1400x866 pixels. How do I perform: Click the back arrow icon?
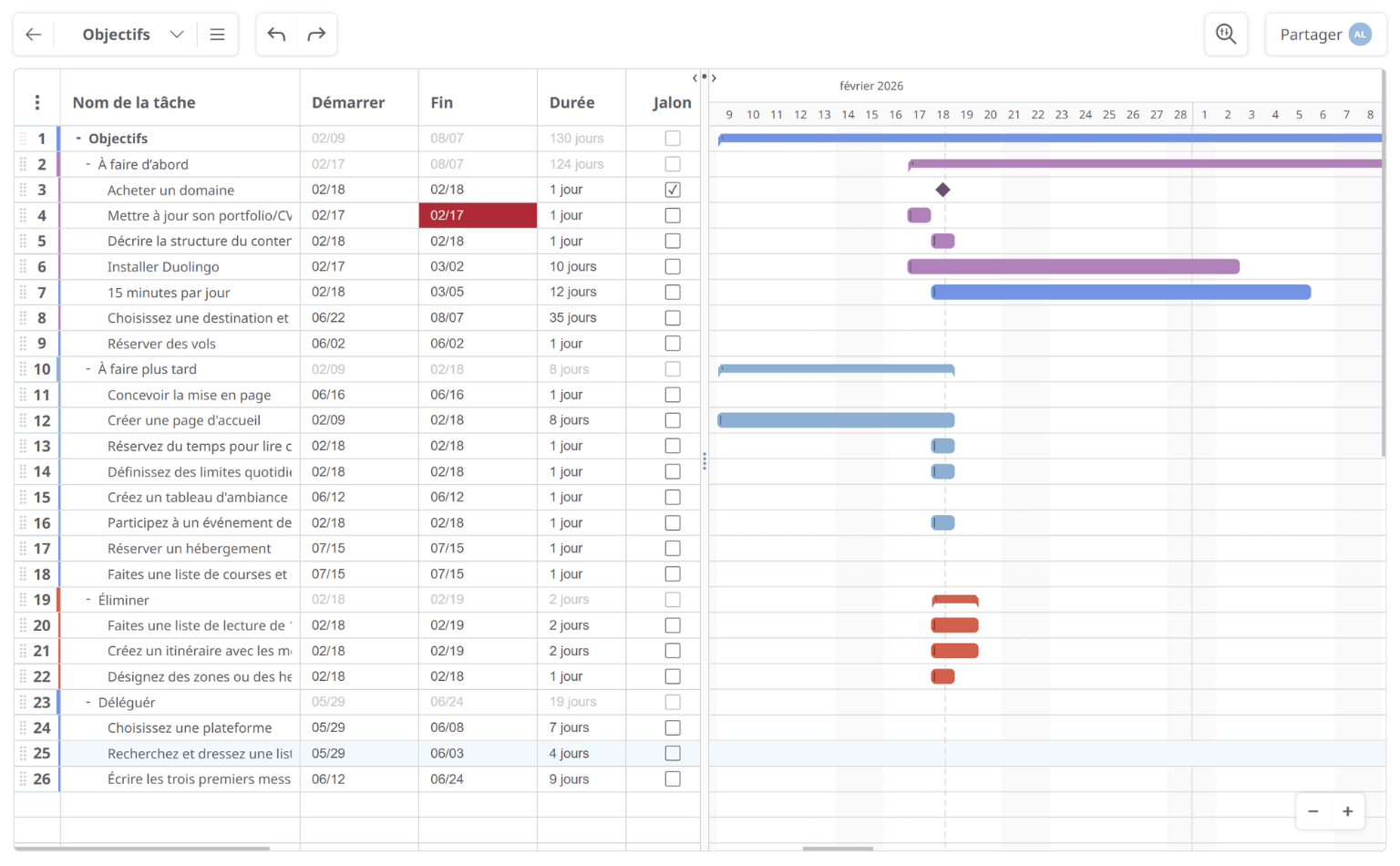pyautogui.click(x=34, y=34)
